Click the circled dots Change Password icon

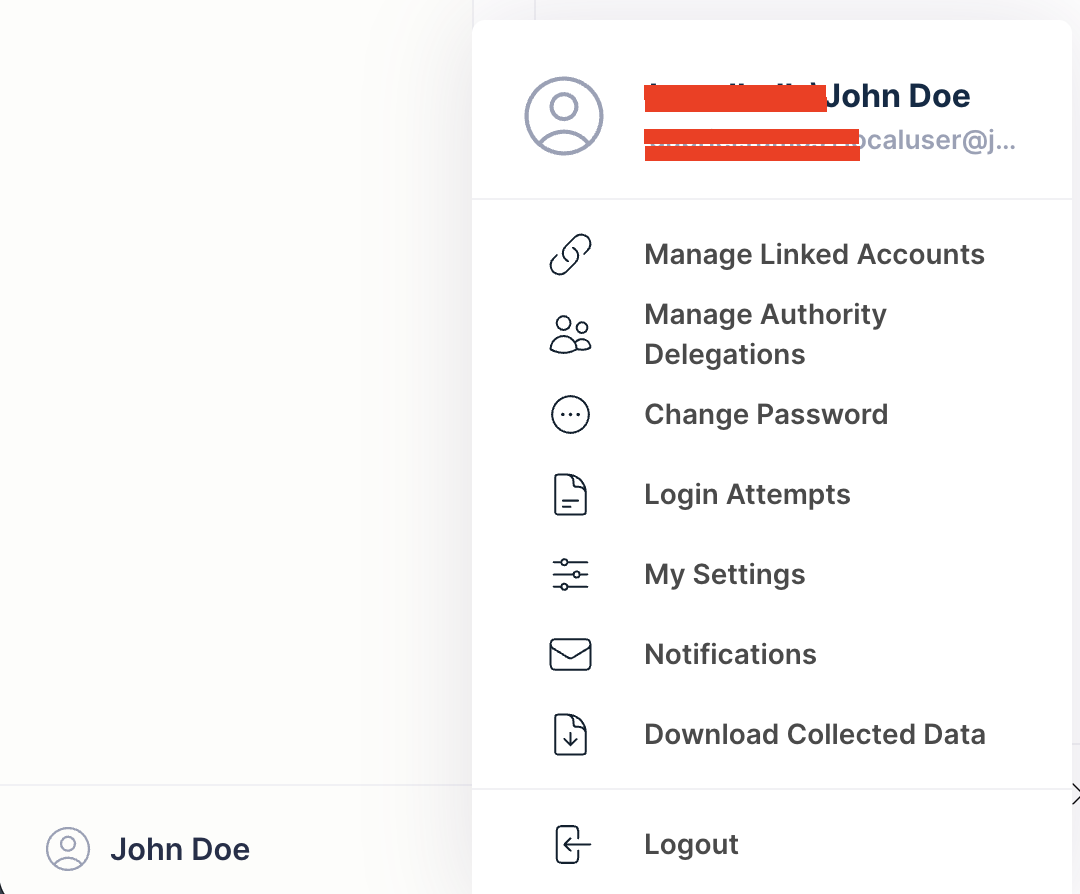pos(570,415)
